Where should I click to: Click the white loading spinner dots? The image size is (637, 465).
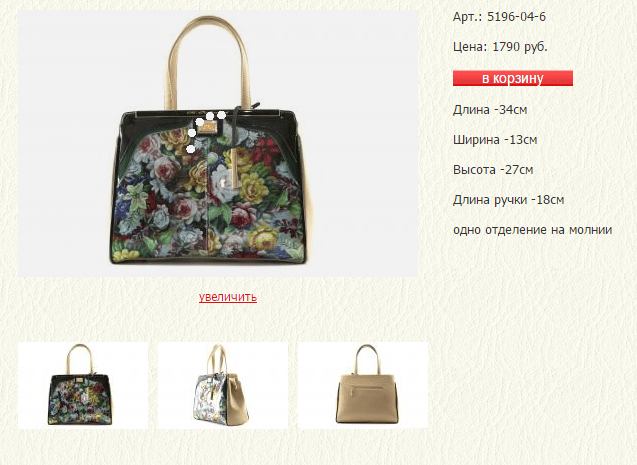click(x=206, y=131)
